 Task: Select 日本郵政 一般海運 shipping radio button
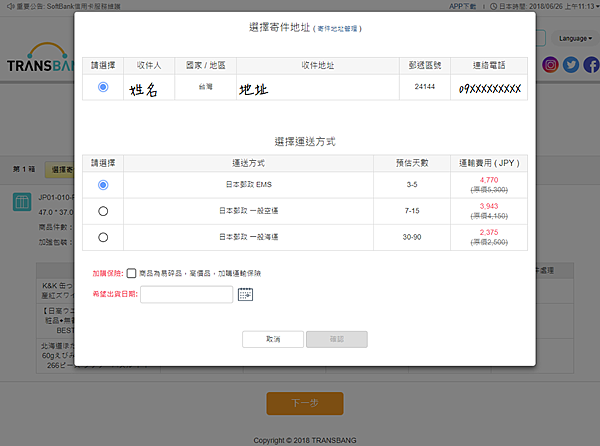pyautogui.click(x=103, y=238)
